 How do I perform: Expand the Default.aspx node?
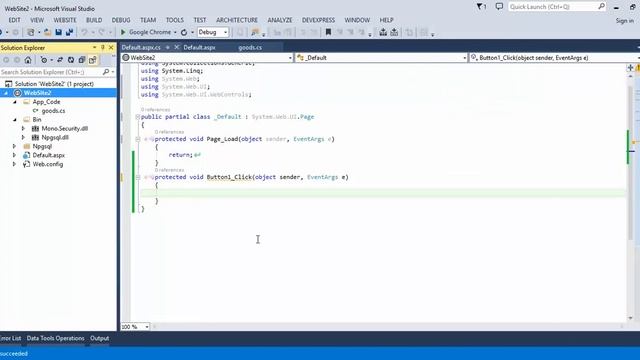[x=15, y=155]
